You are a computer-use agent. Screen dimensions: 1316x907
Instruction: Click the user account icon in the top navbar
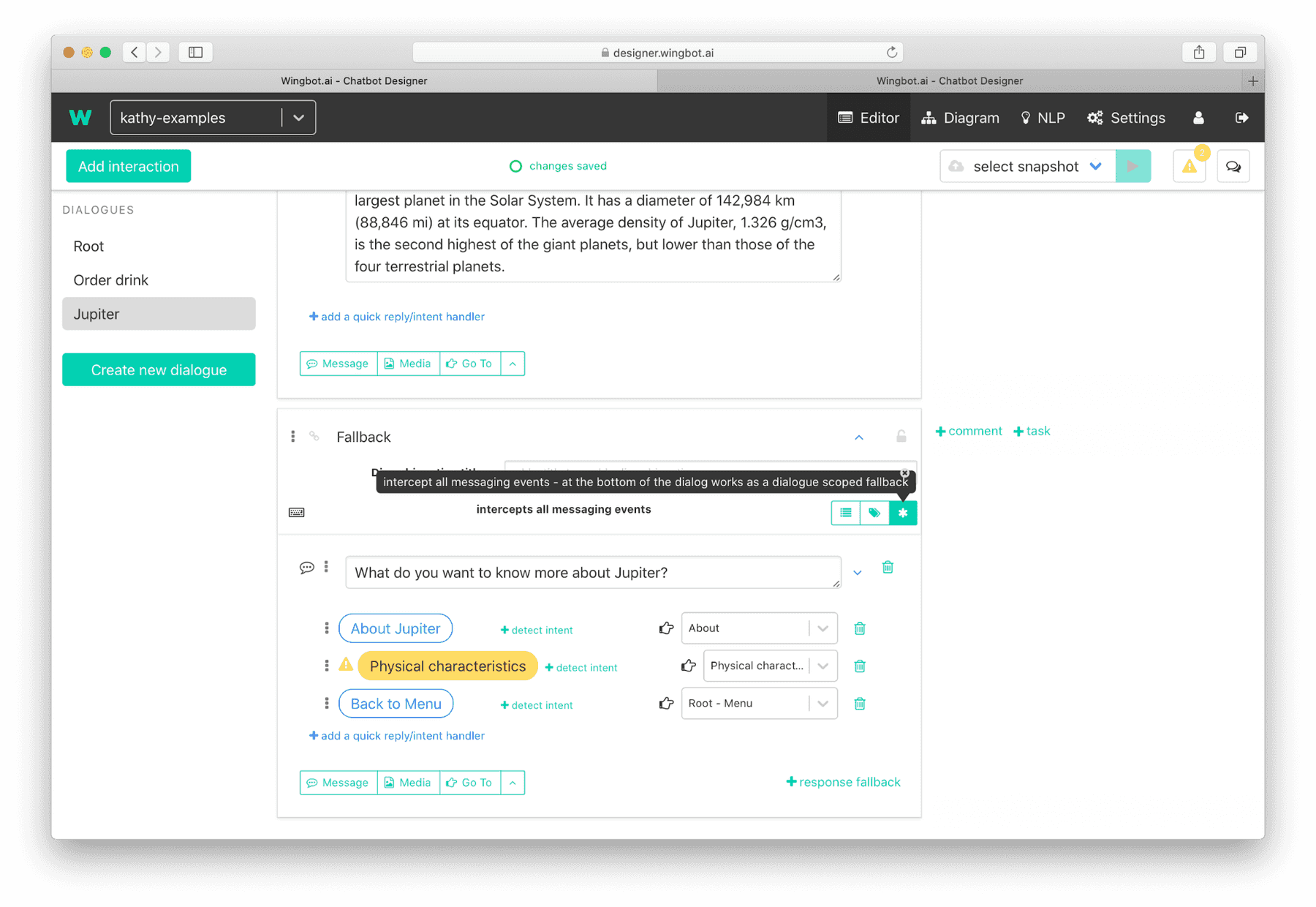(1198, 117)
